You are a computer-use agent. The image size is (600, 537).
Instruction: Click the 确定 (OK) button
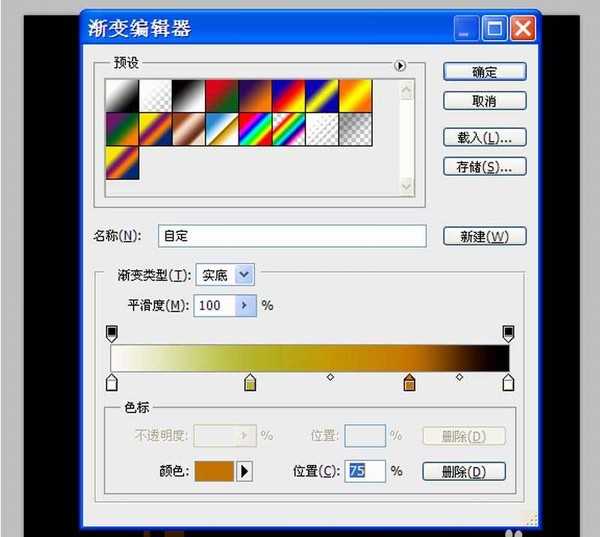tap(484, 72)
